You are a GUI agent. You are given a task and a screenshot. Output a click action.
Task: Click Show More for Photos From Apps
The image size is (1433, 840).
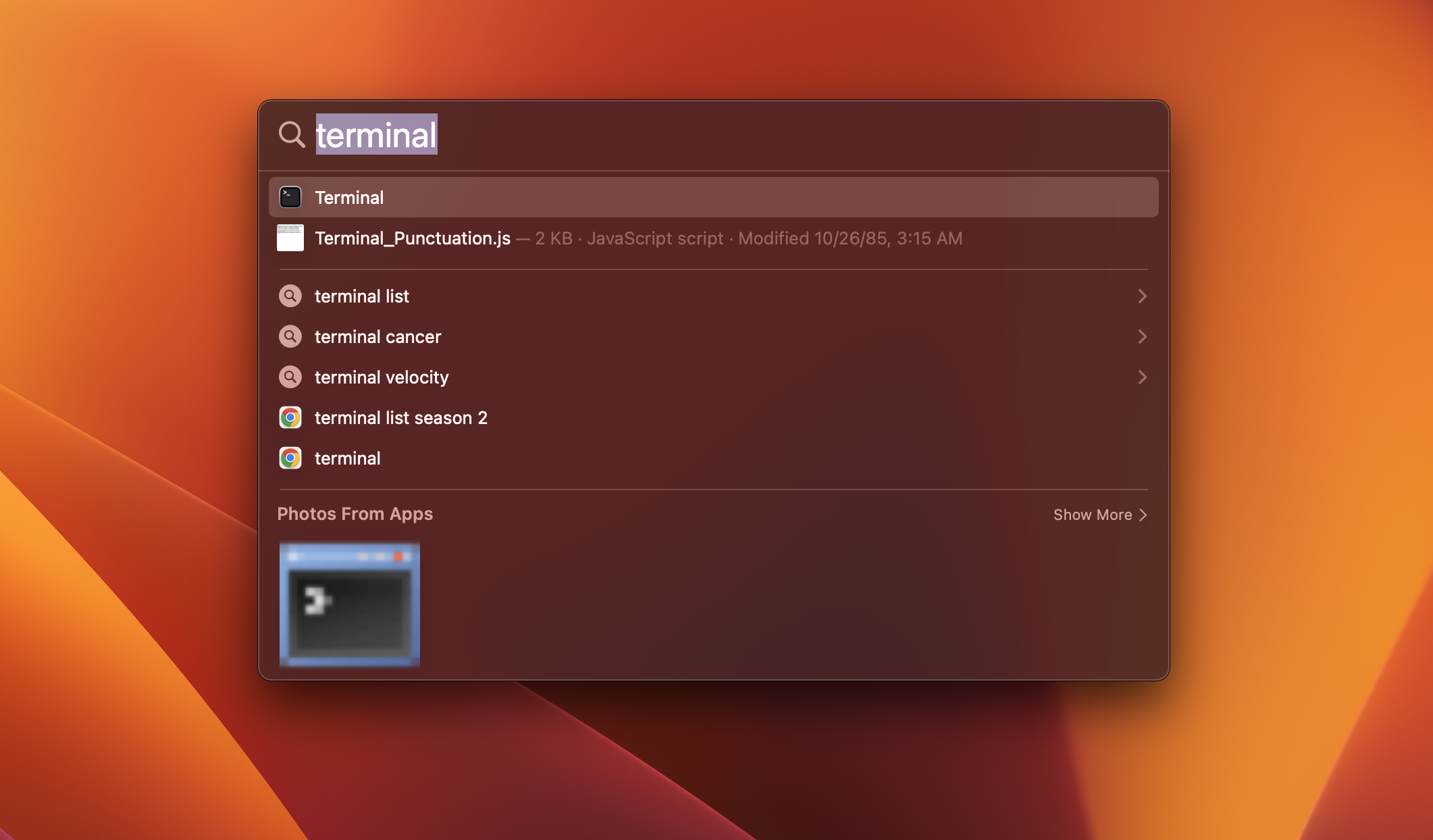[1092, 515]
